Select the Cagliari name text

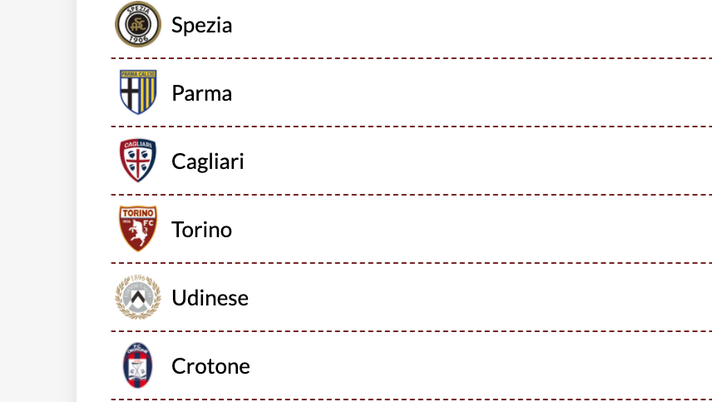pyautogui.click(x=208, y=162)
